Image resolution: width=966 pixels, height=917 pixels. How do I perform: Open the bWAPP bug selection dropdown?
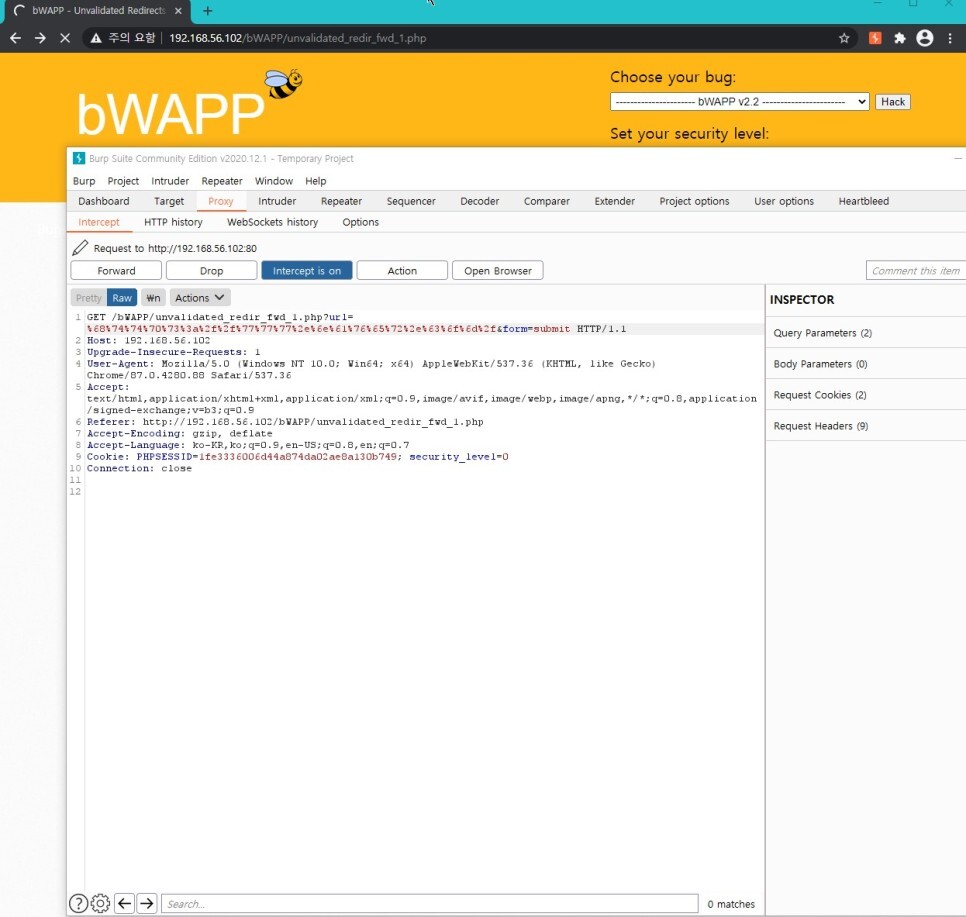(x=739, y=102)
